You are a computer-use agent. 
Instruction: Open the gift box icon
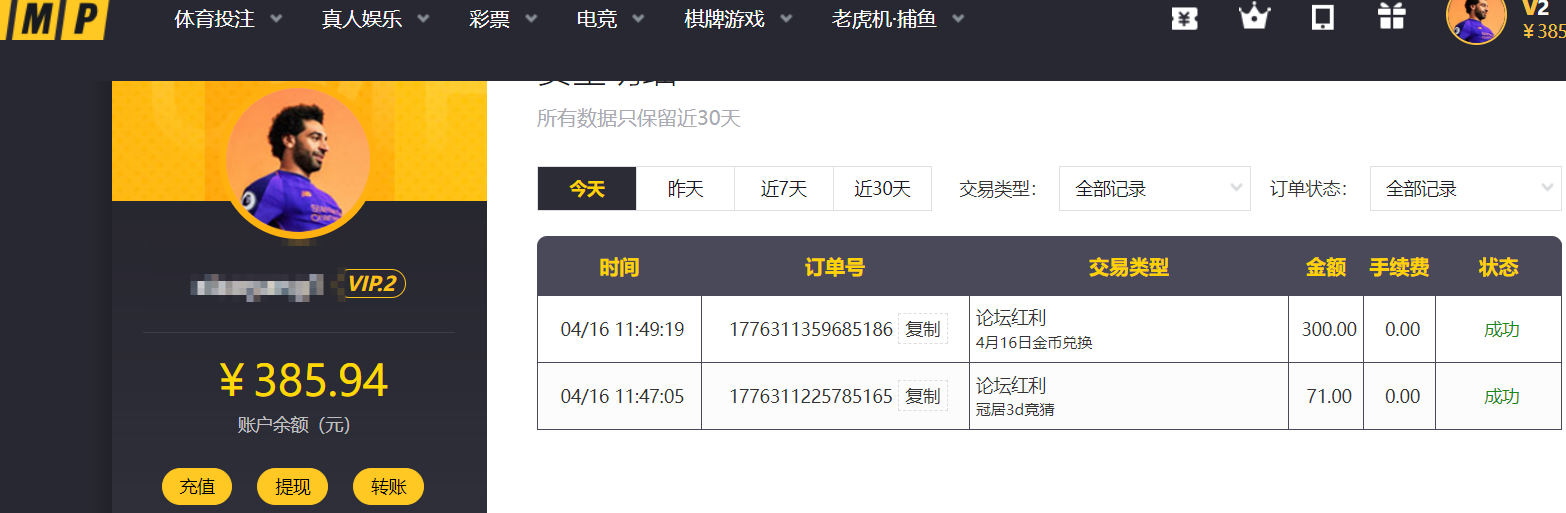(x=1391, y=17)
